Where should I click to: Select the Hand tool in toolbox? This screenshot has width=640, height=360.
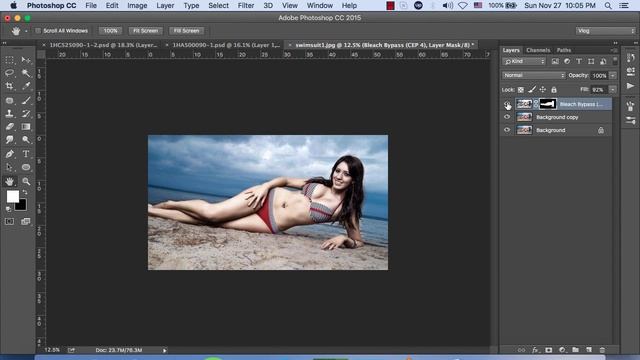tap(9, 181)
